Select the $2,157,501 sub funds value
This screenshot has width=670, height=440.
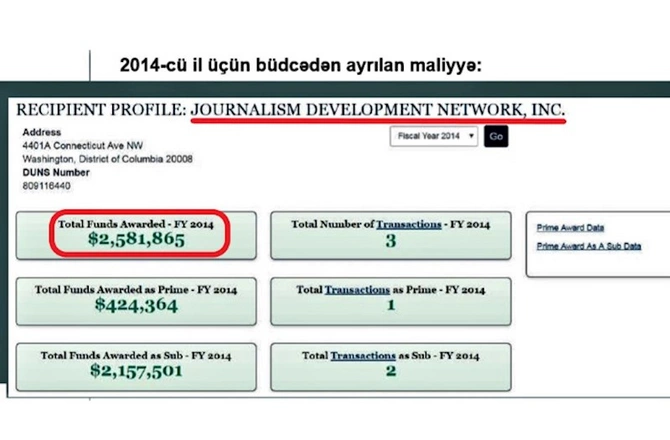click(136, 371)
